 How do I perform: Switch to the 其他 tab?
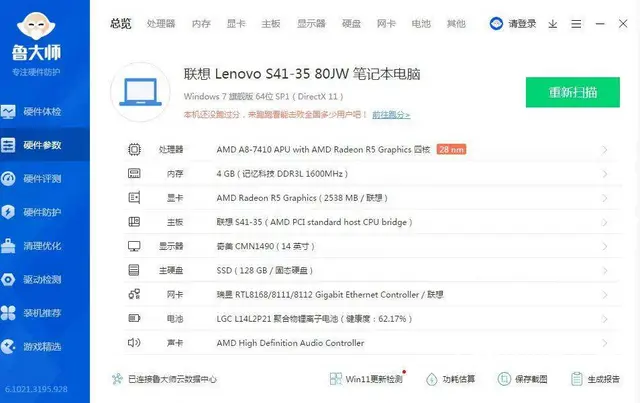456,24
